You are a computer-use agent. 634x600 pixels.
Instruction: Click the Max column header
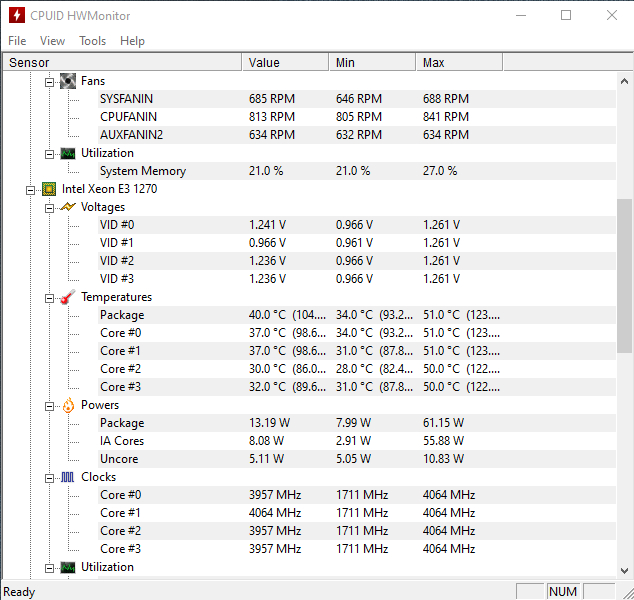(x=459, y=62)
